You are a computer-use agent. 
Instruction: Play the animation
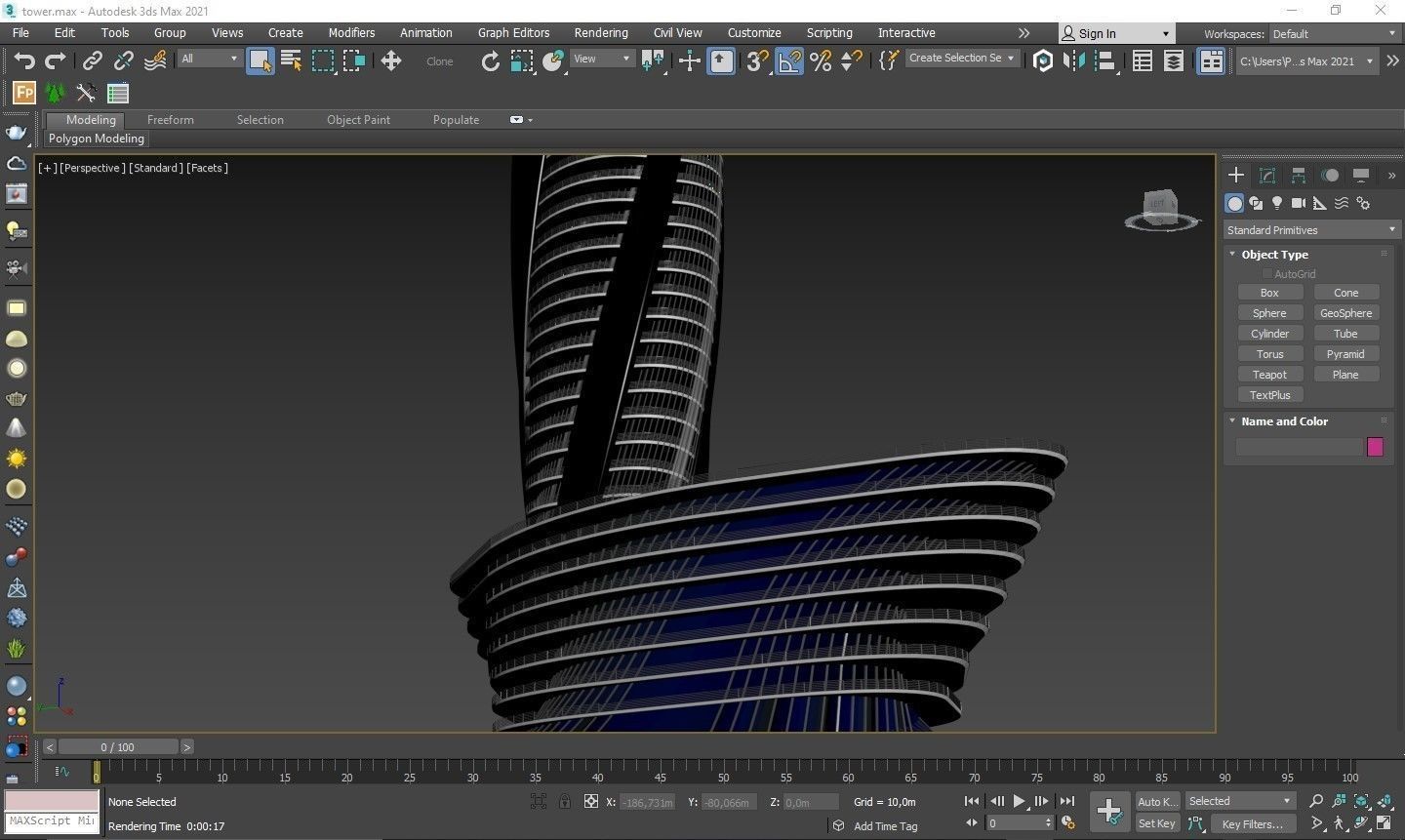(x=1019, y=801)
